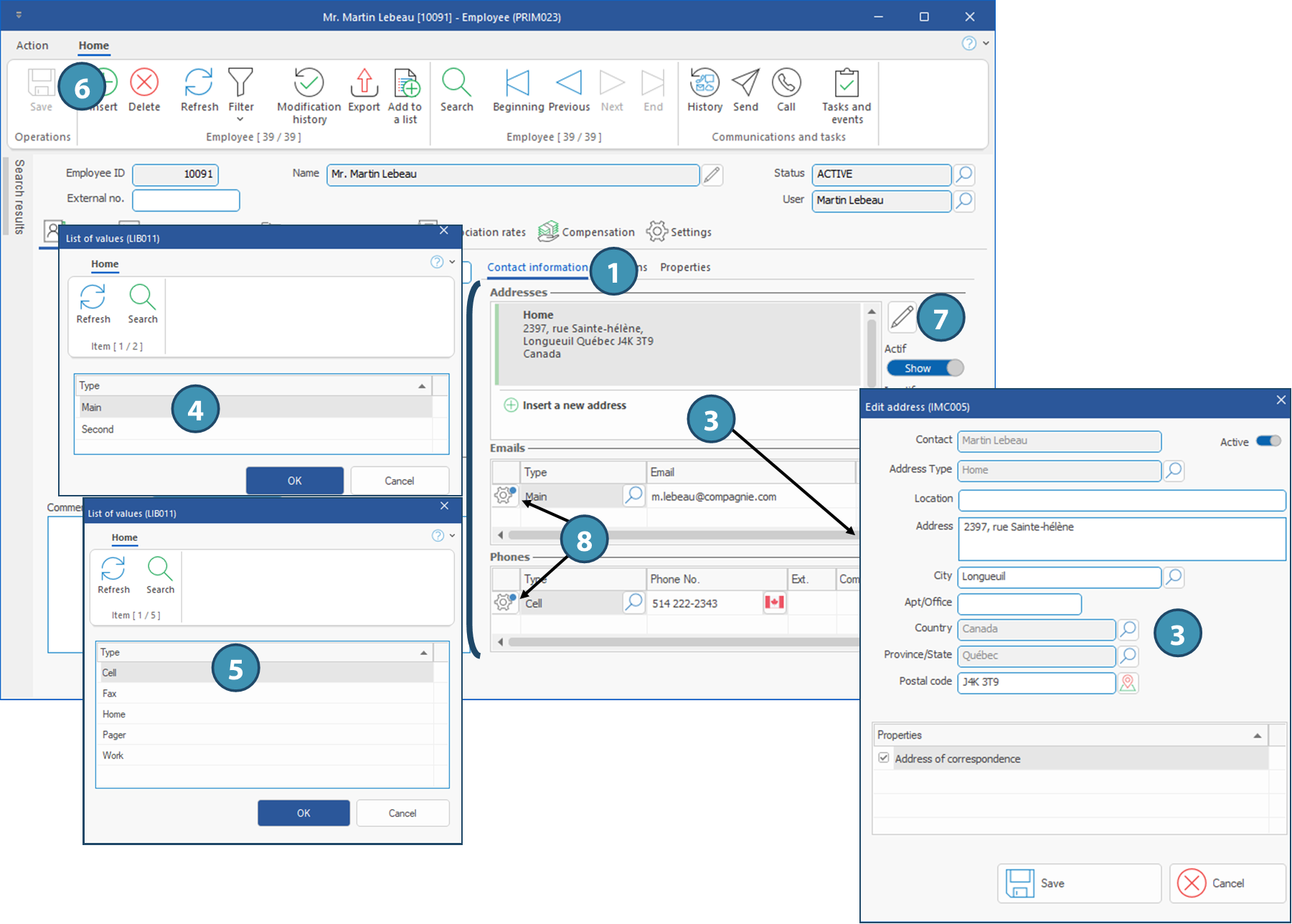Click the External no. input field
1292x924 pixels.
pyautogui.click(x=186, y=200)
